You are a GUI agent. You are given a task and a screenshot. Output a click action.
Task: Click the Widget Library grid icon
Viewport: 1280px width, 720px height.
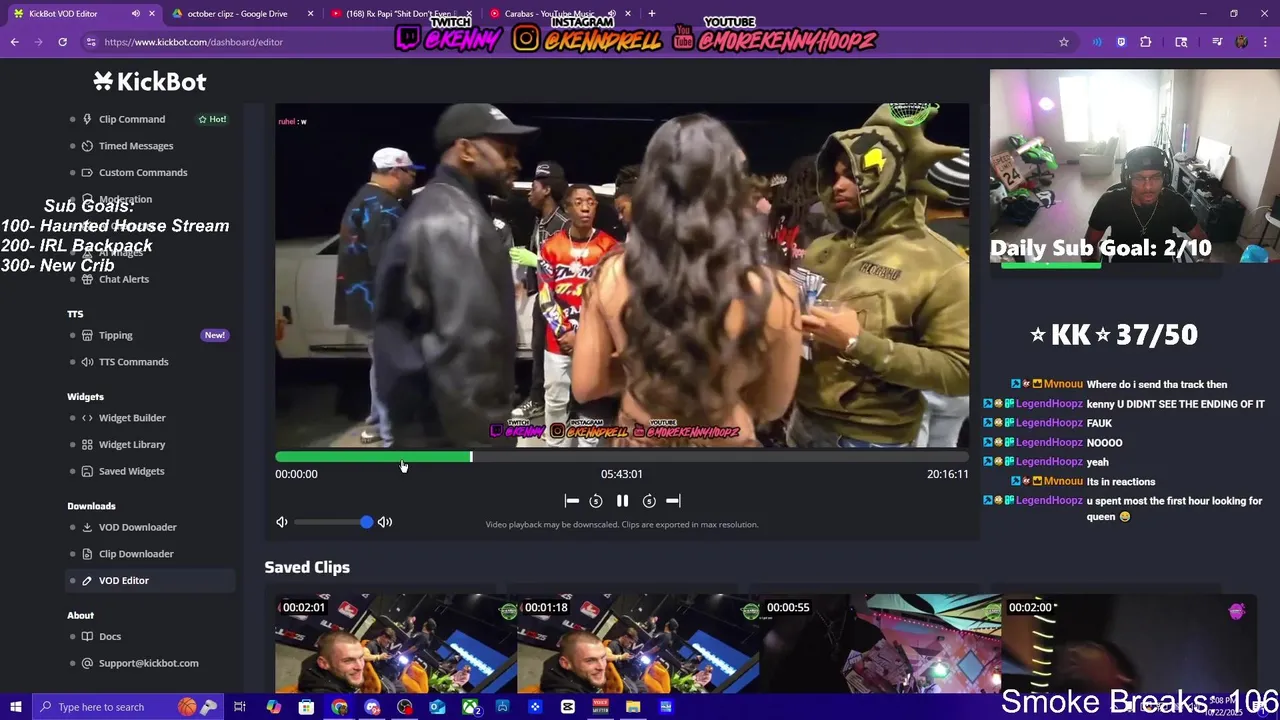[87, 444]
